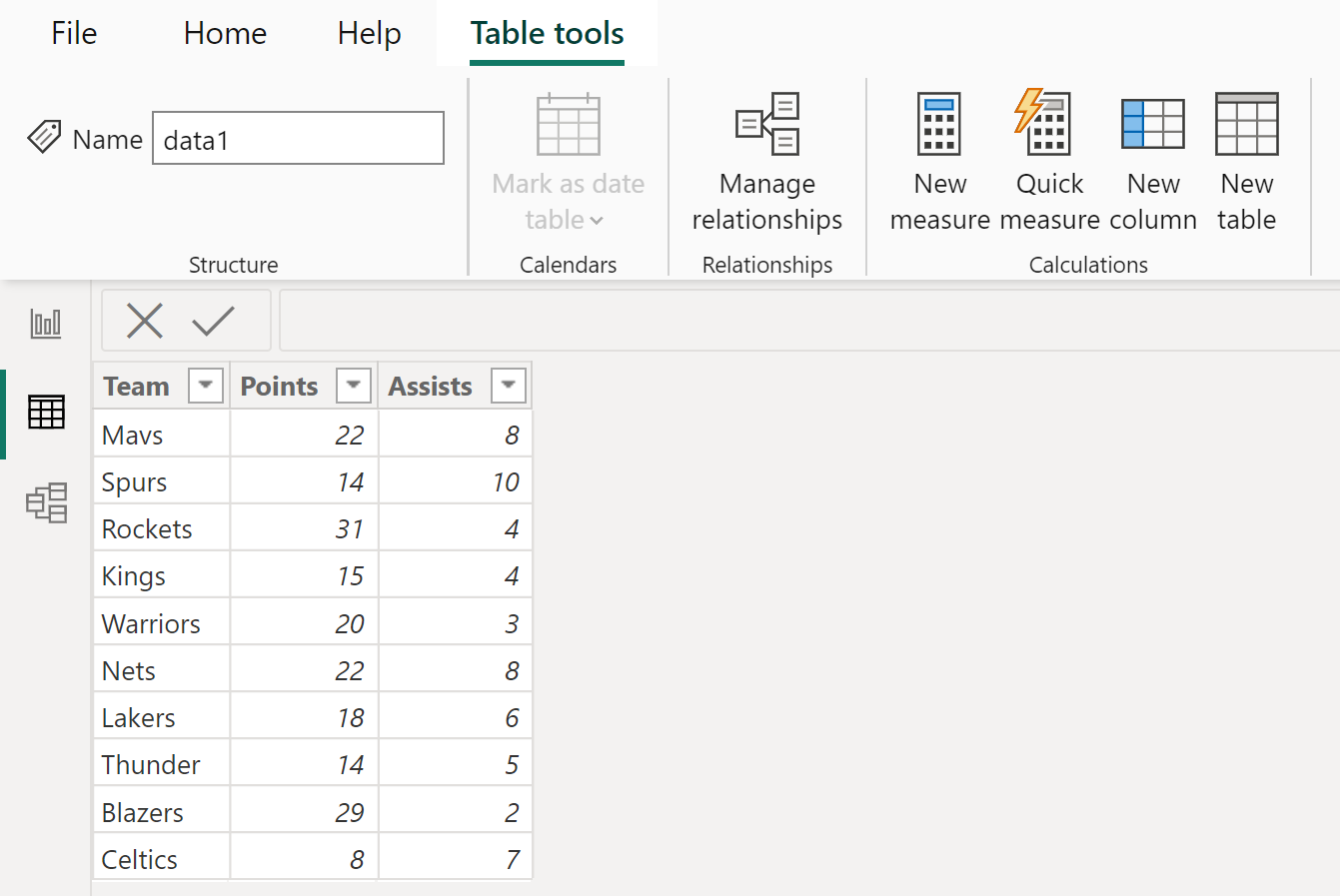
Task: Open the Points column filter dropdown
Action: point(354,386)
